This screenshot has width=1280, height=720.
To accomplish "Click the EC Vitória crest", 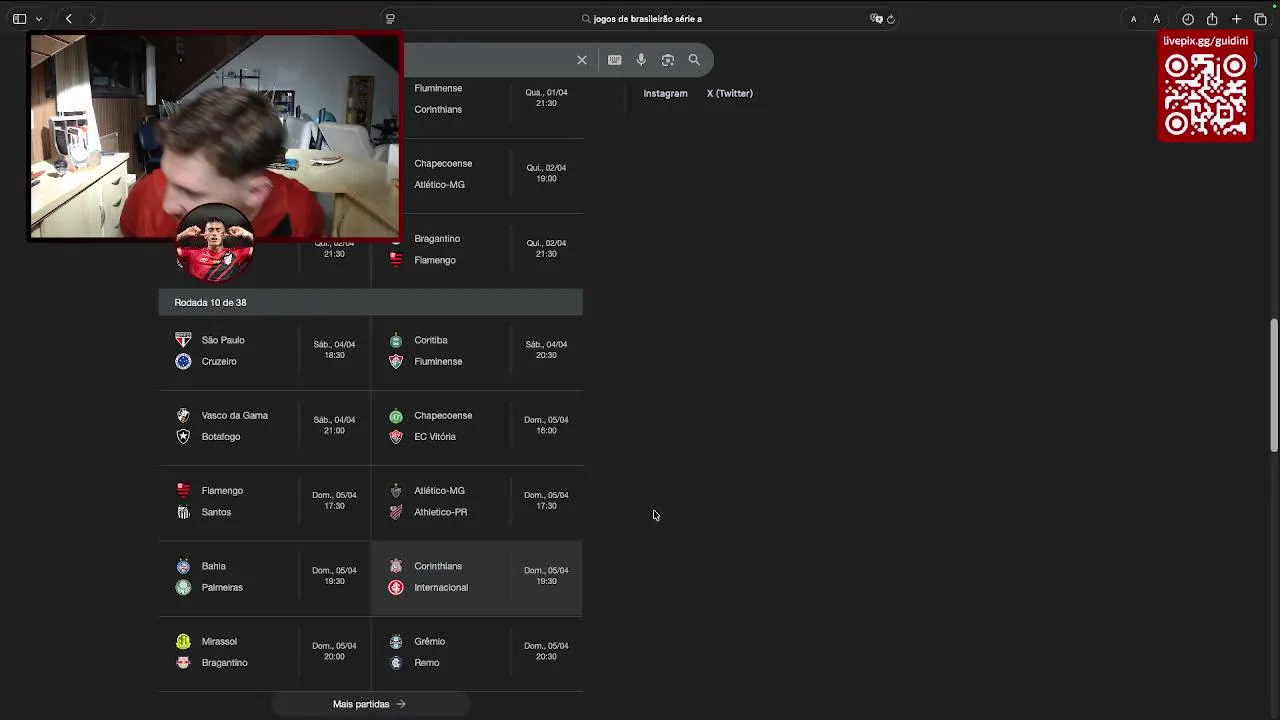I will click(396, 437).
